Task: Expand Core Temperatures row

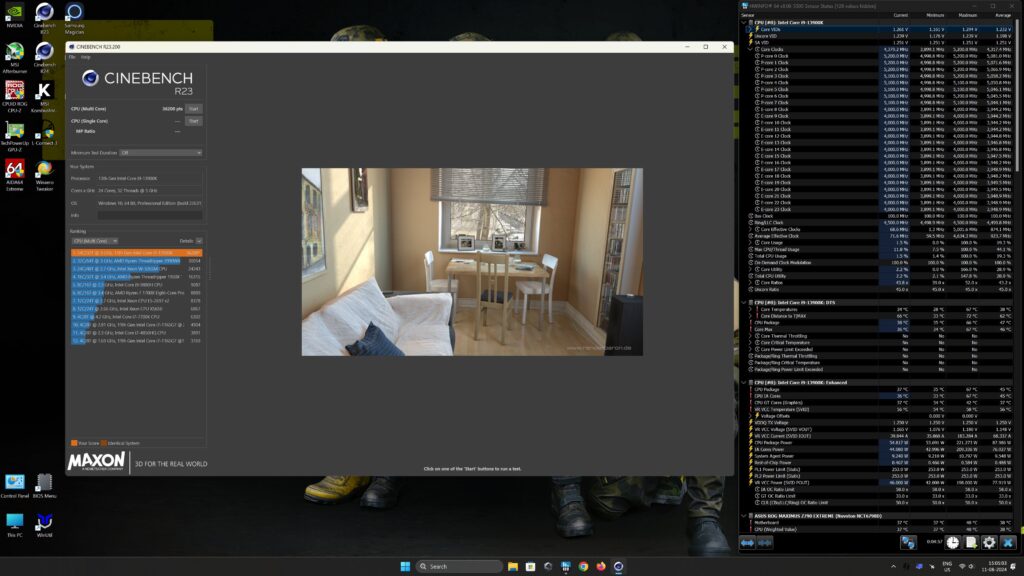Action: pyautogui.click(x=750, y=310)
